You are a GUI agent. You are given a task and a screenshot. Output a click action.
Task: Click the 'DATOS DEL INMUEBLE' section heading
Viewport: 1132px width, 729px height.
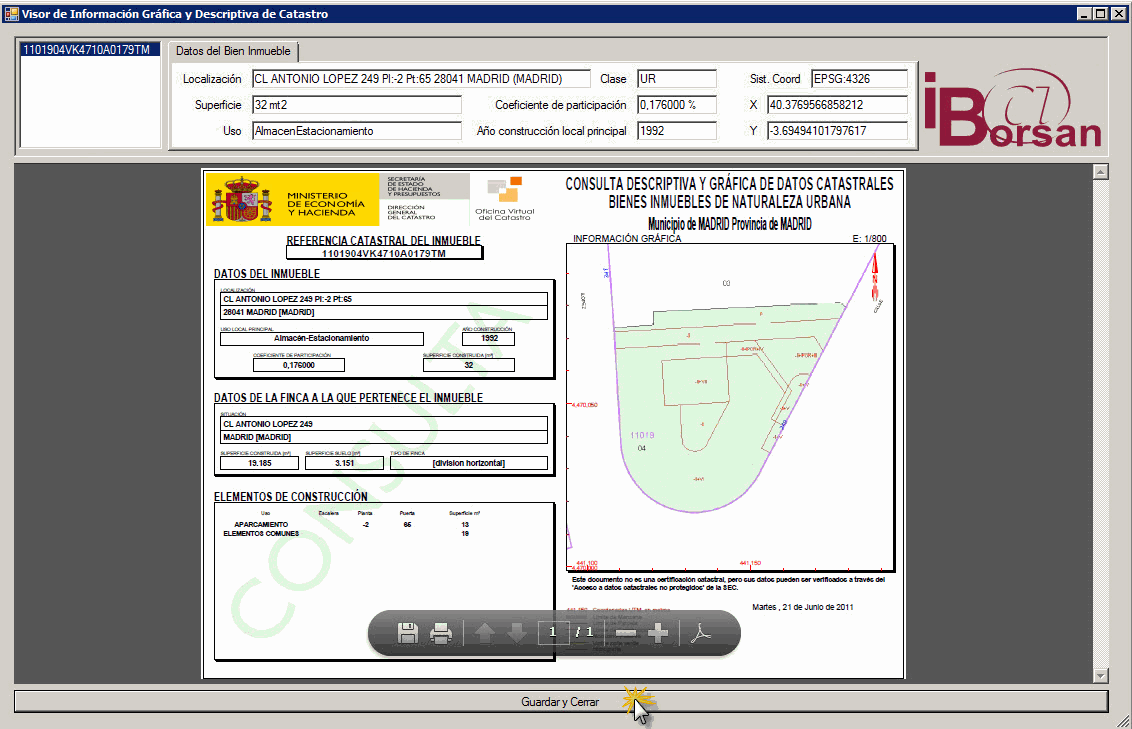266,274
